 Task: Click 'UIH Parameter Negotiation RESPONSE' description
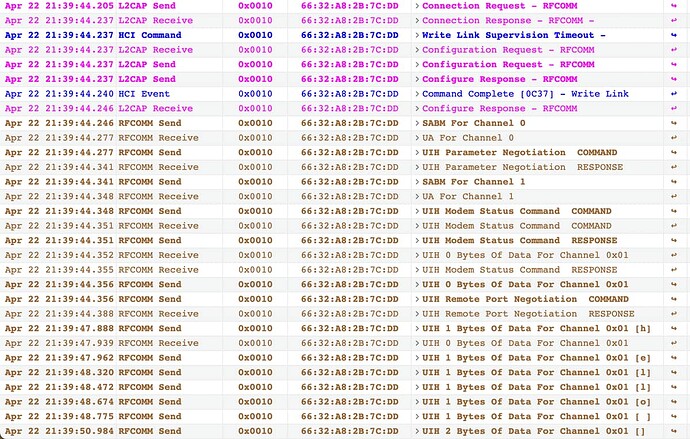pos(522,167)
